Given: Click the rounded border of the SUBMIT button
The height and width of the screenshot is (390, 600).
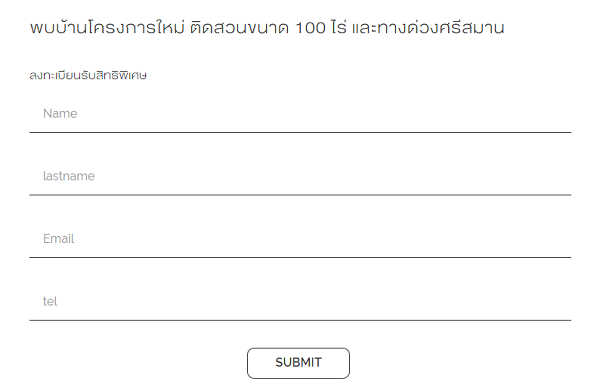Looking at the screenshot, I should 298,348.
